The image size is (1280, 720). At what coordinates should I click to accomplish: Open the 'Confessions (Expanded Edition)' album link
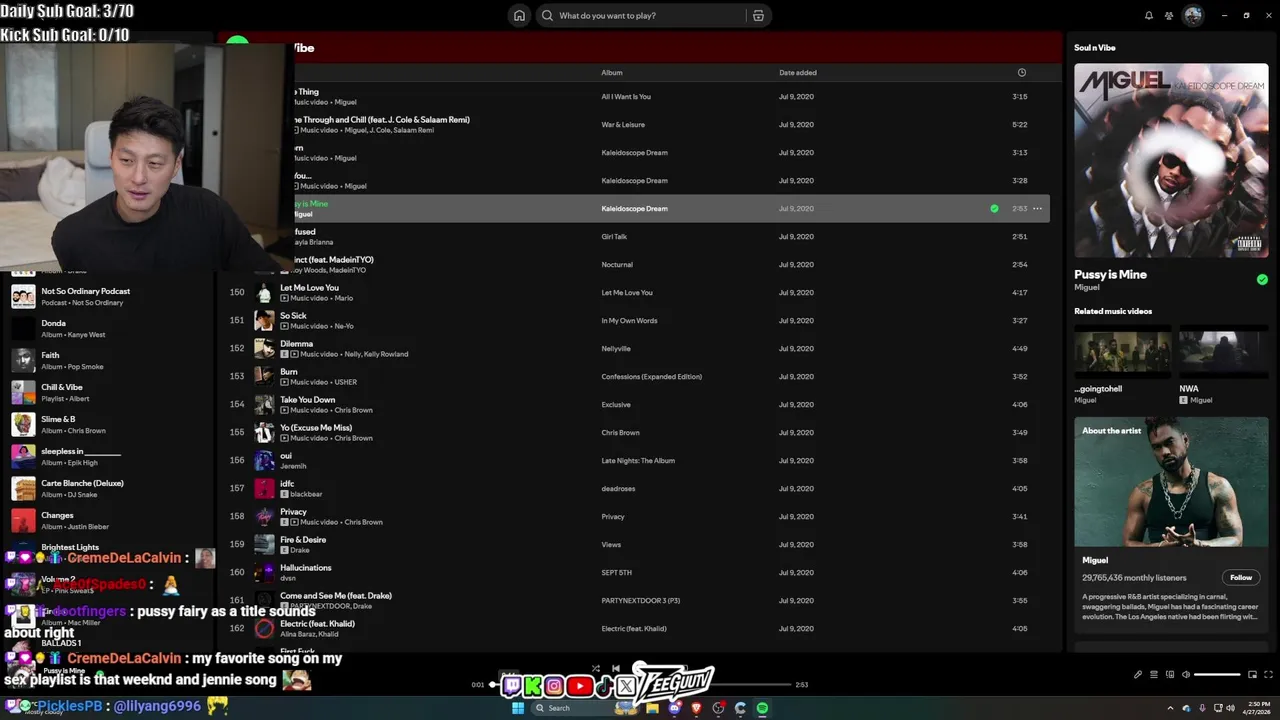coord(651,377)
